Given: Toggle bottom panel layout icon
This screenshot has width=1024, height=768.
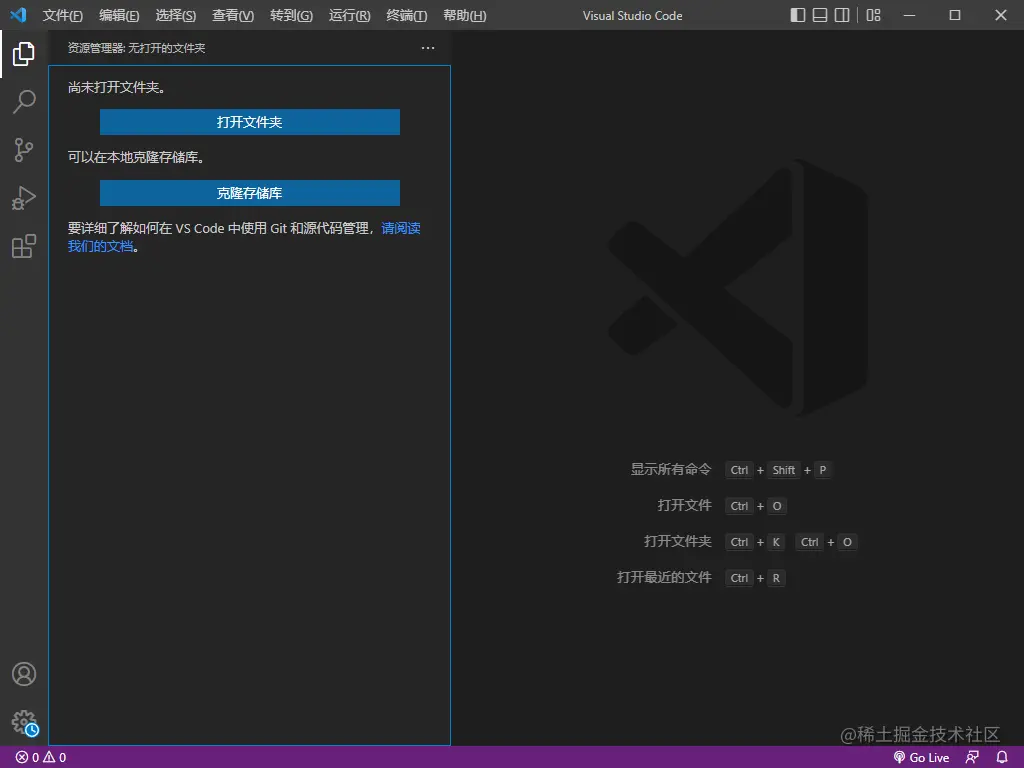Looking at the screenshot, I should [x=820, y=15].
